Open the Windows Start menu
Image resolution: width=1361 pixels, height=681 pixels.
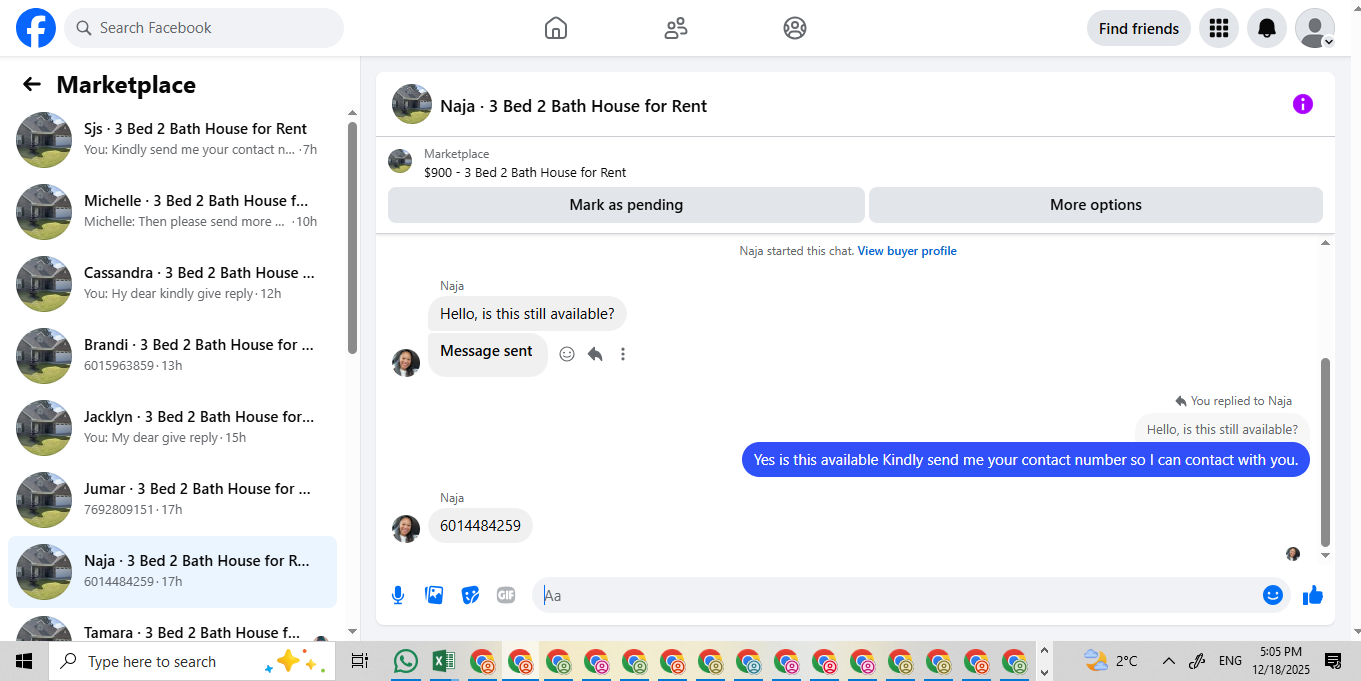24,661
